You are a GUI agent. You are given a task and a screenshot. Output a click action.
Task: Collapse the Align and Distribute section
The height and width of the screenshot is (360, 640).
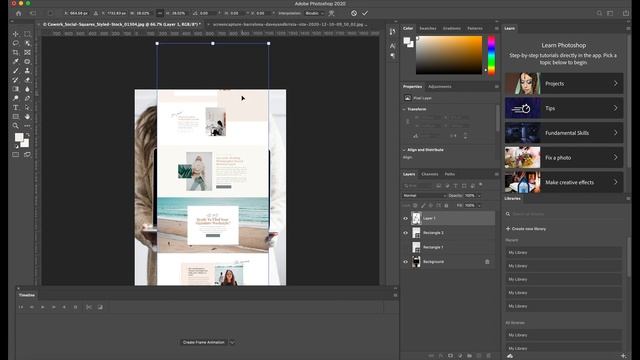coord(404,150)
